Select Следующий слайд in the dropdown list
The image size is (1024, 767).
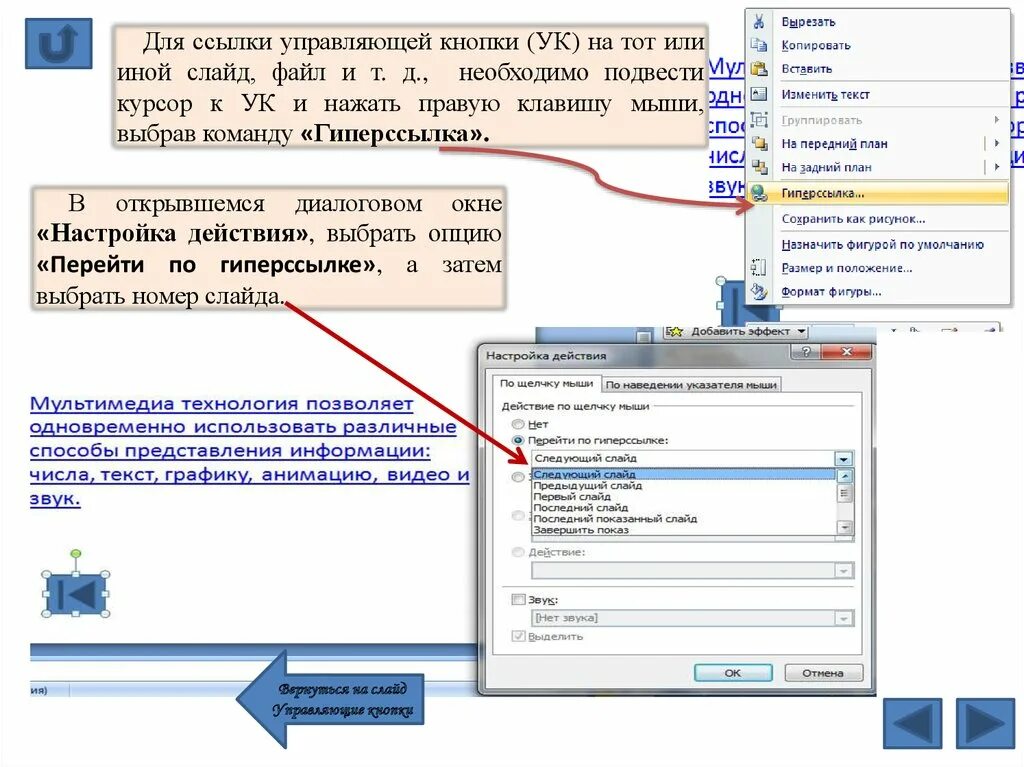click(x=684, y=474)
